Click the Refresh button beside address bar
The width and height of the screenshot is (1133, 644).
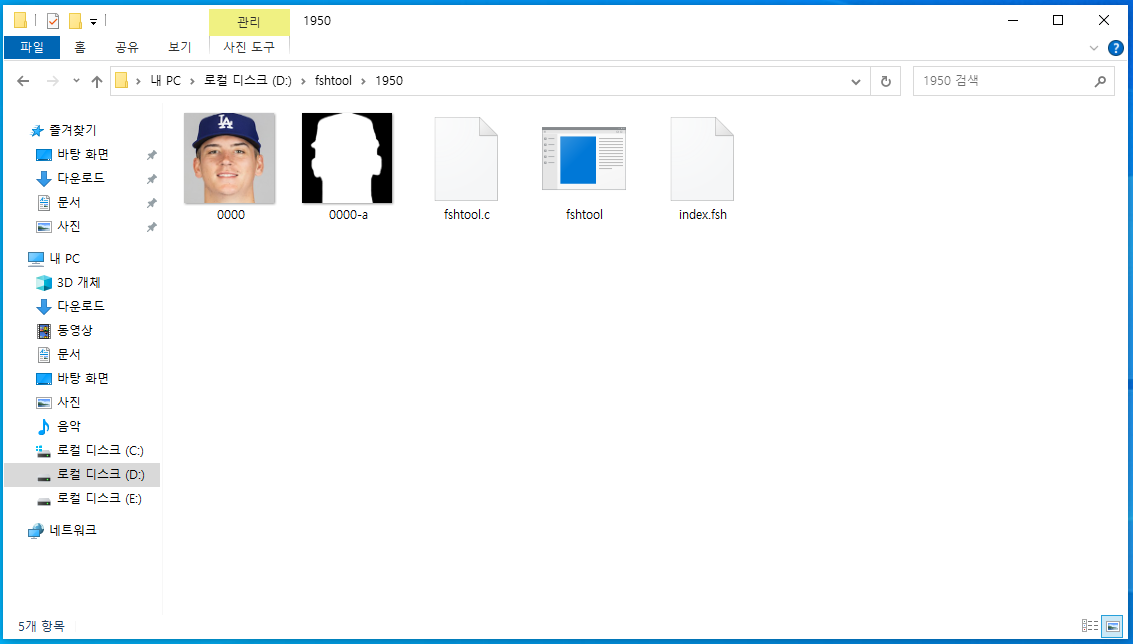[885, 81]
